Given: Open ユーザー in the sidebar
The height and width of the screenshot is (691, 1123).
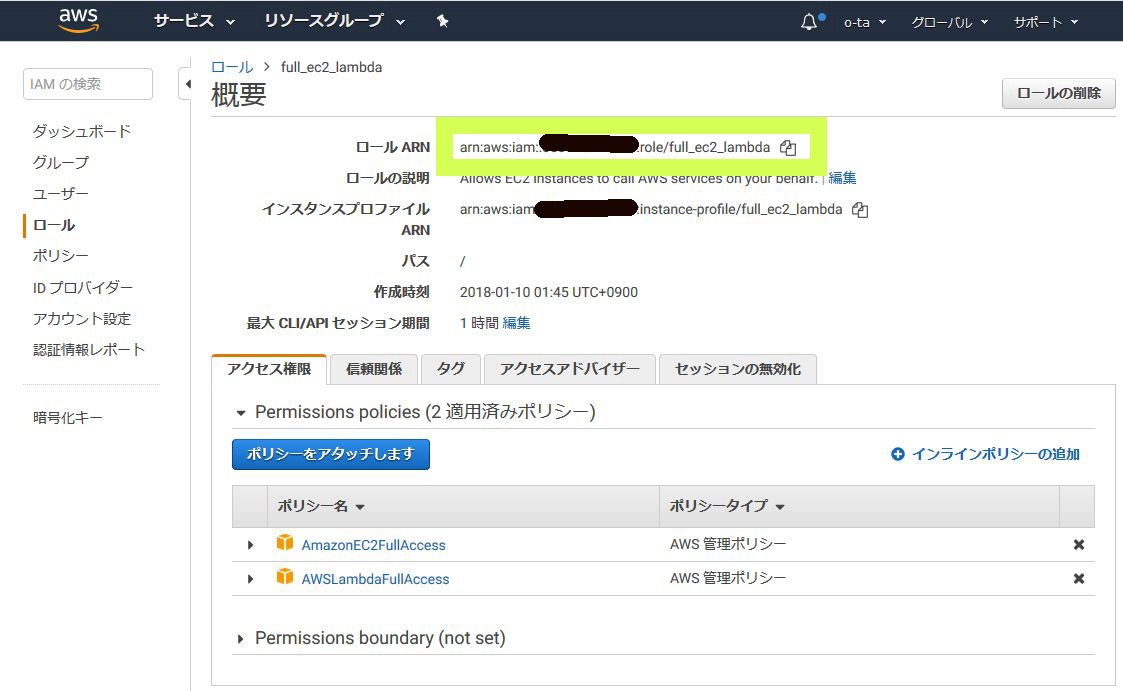Looking at the screenshot, I should (x=61, y=193).
